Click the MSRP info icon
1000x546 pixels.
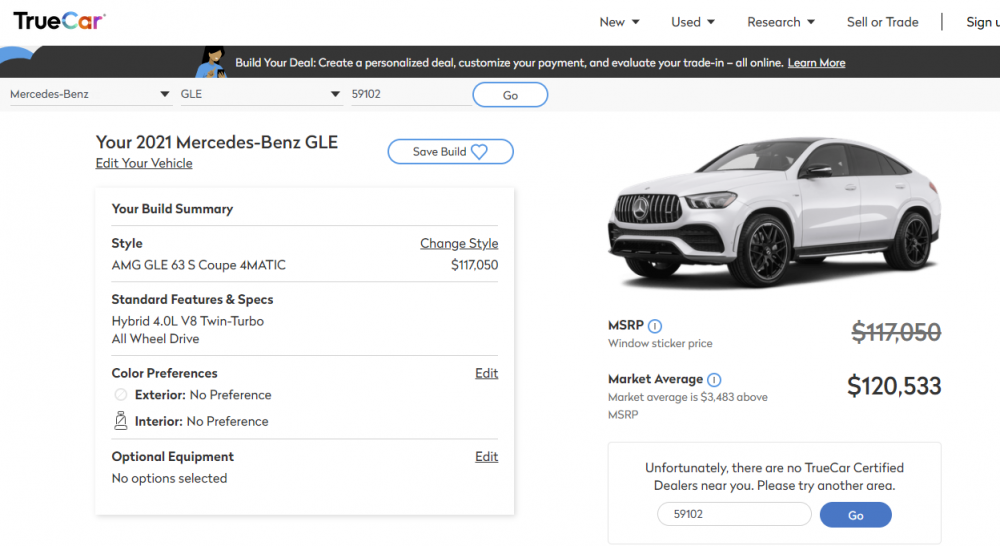(655, 326)
